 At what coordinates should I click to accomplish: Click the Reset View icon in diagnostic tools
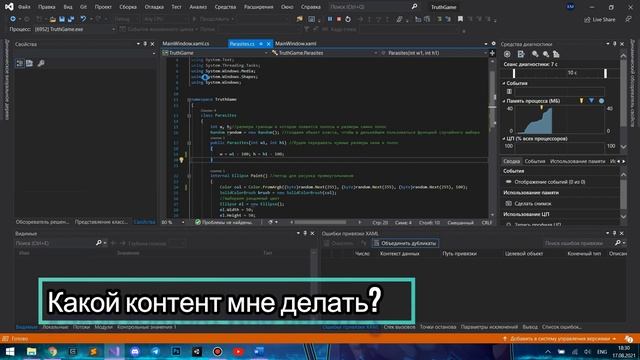556,54
